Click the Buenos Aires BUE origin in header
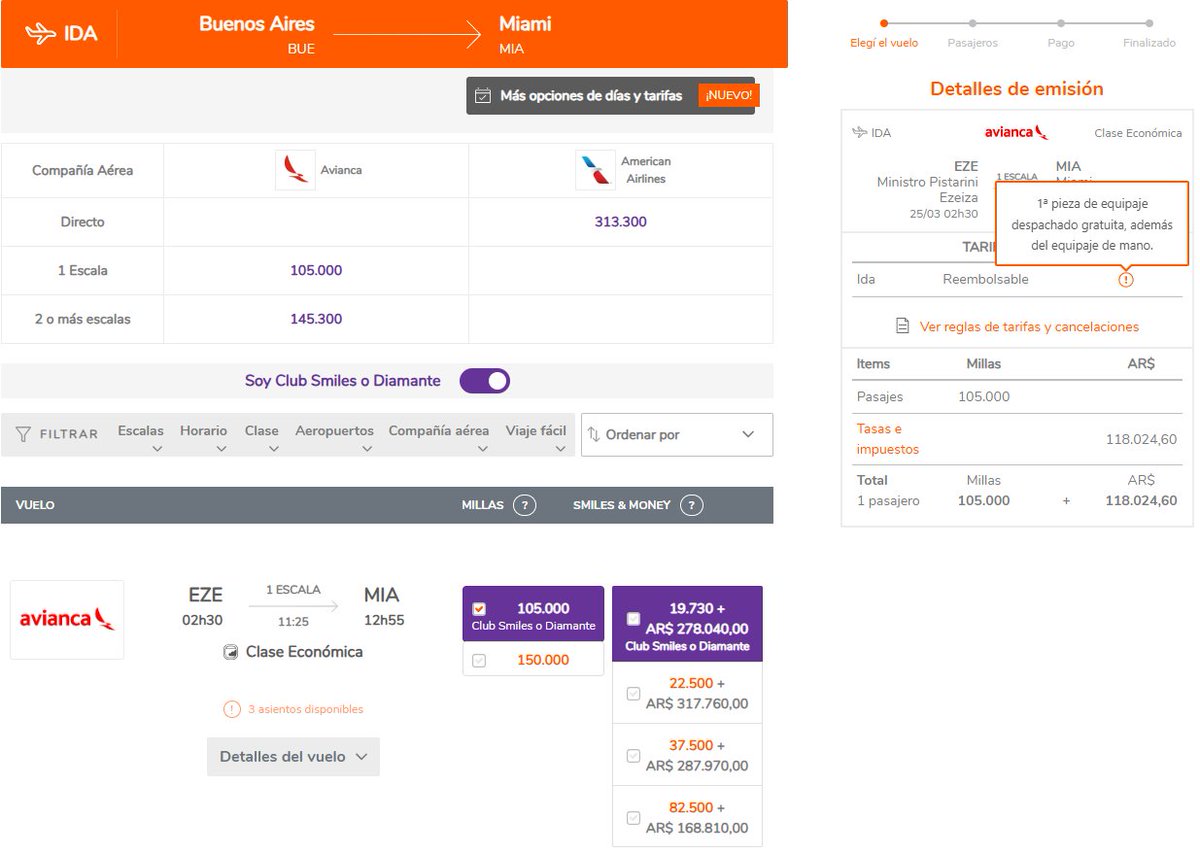This screenshot has width=1200, height=854. pos(257,34)
